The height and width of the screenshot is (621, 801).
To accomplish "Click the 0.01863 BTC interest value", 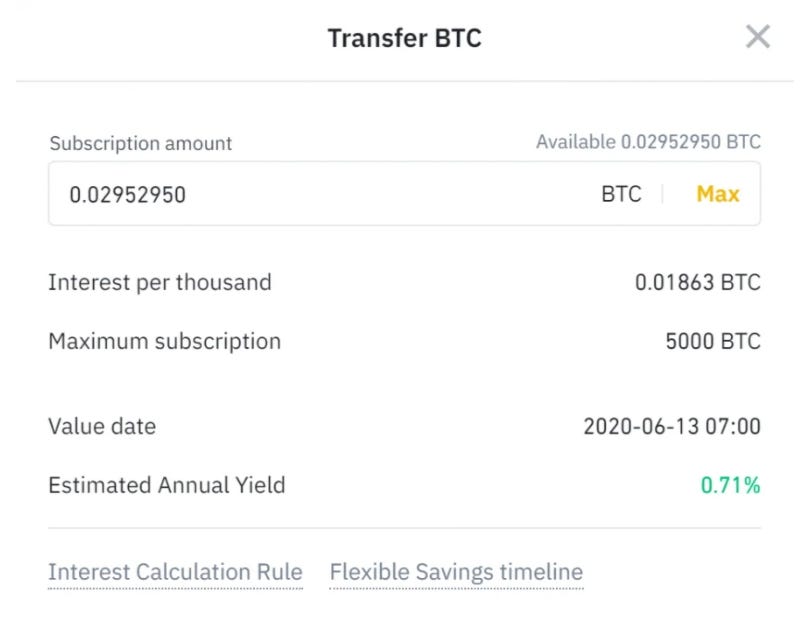I will 698,282.
